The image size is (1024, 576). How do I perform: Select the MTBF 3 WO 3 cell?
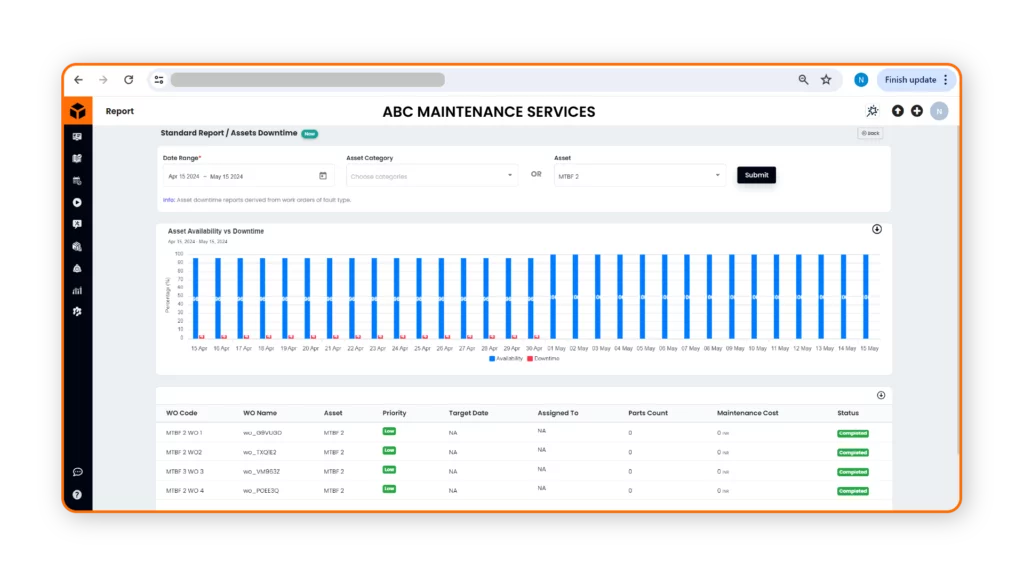tap(185, 472)
